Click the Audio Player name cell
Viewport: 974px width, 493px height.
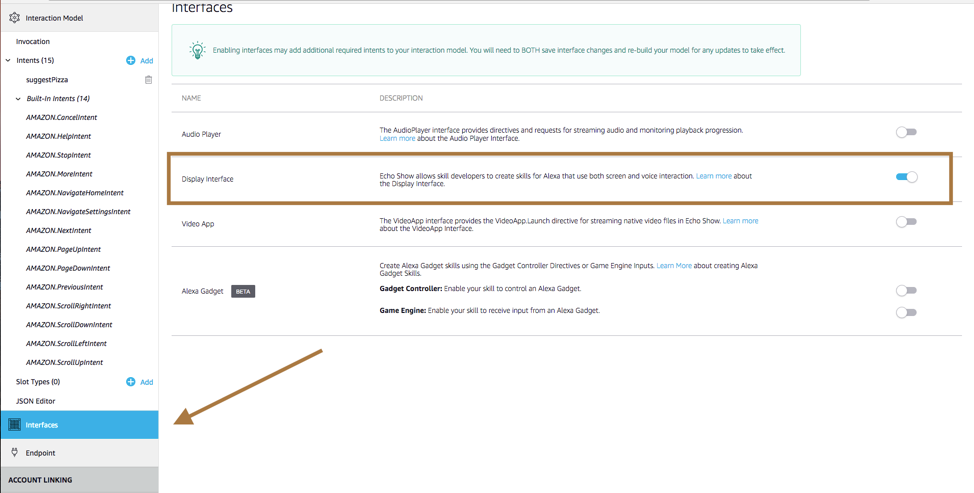coord(201,134)
